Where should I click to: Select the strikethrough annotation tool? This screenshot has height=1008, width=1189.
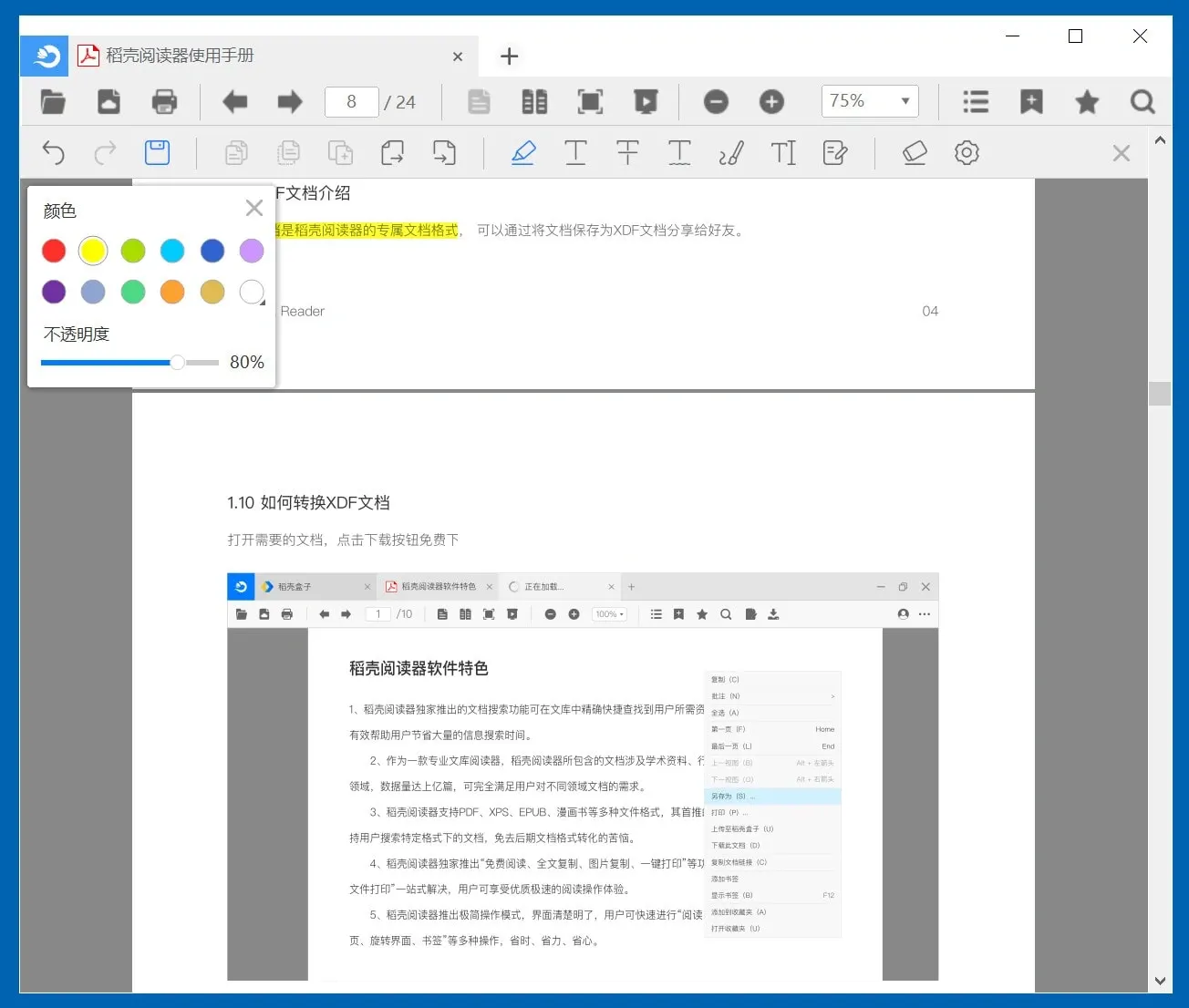pos(627,152)
